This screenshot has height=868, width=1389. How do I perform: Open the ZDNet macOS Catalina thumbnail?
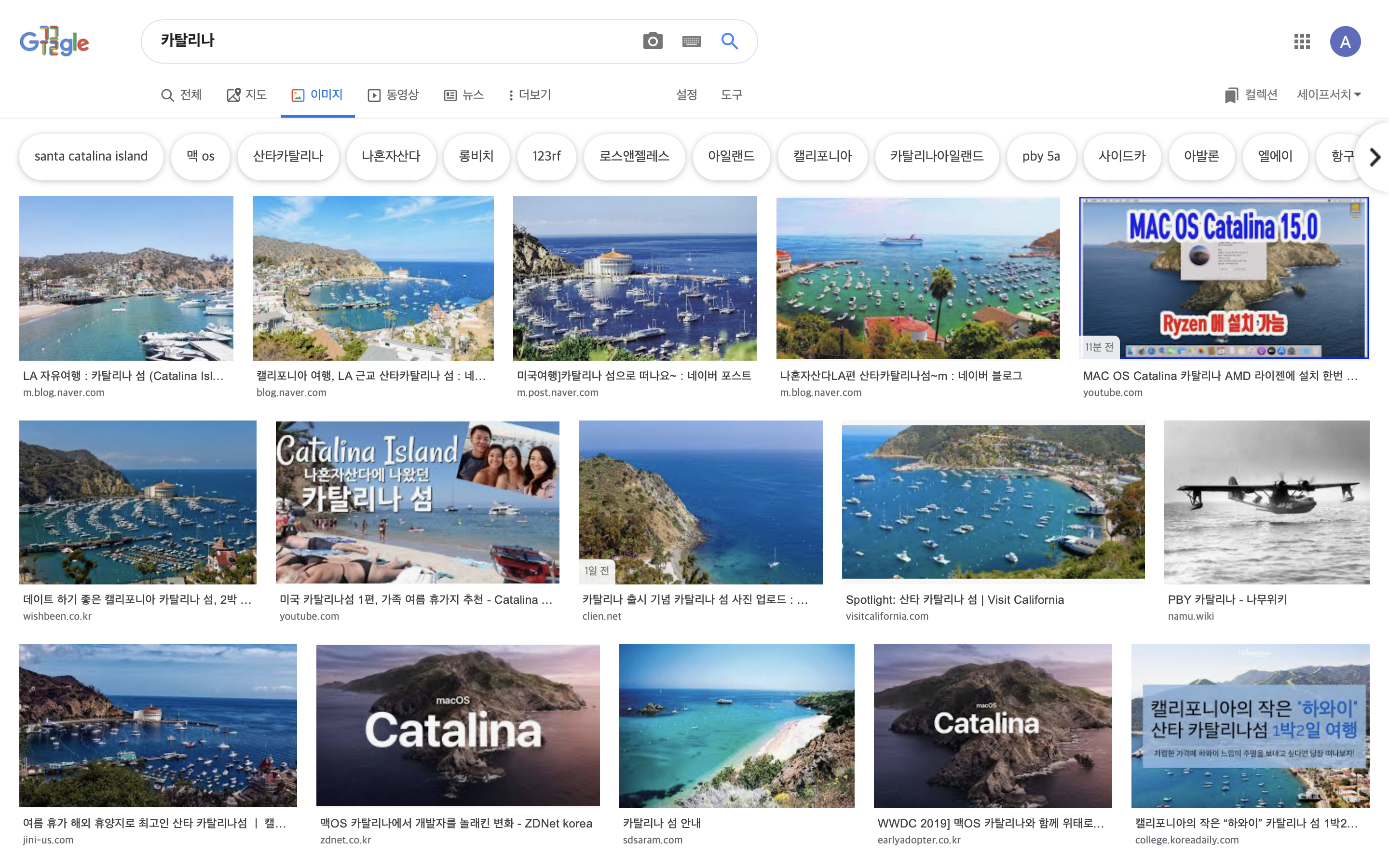[x=457, y=725]
